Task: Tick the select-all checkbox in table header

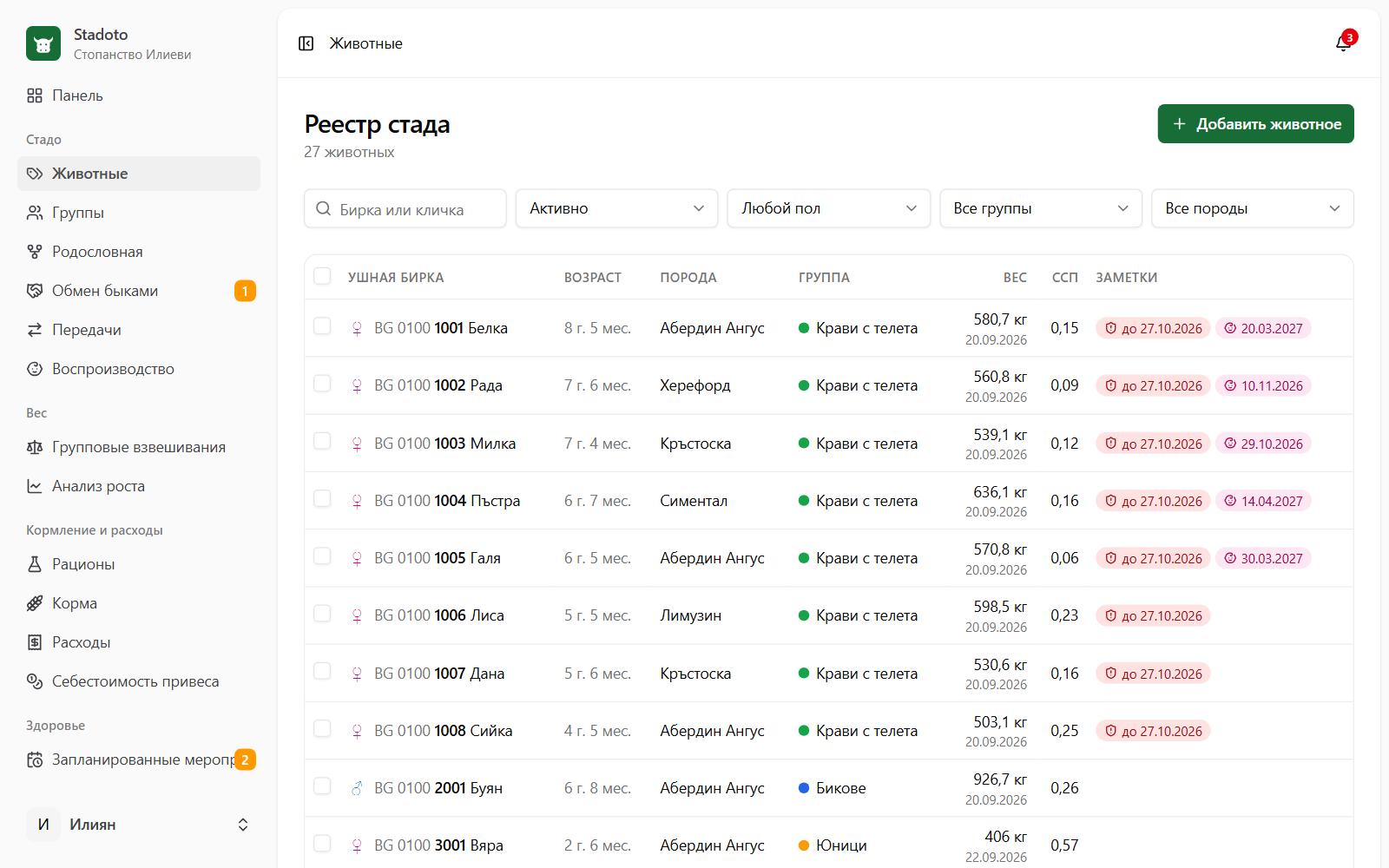Action: click(322, 276)
